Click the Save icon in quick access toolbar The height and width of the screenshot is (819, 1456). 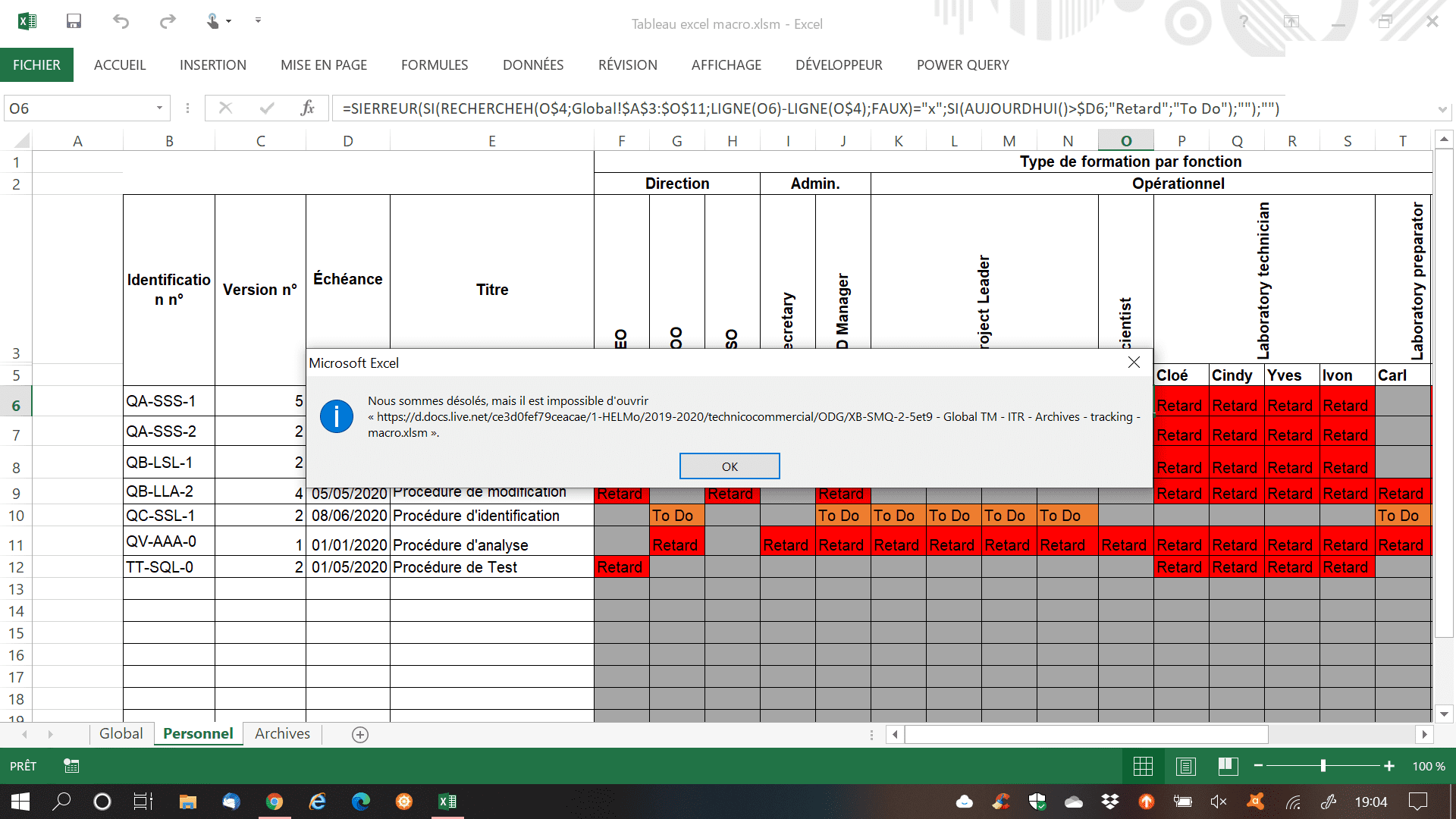pos(74,21)
